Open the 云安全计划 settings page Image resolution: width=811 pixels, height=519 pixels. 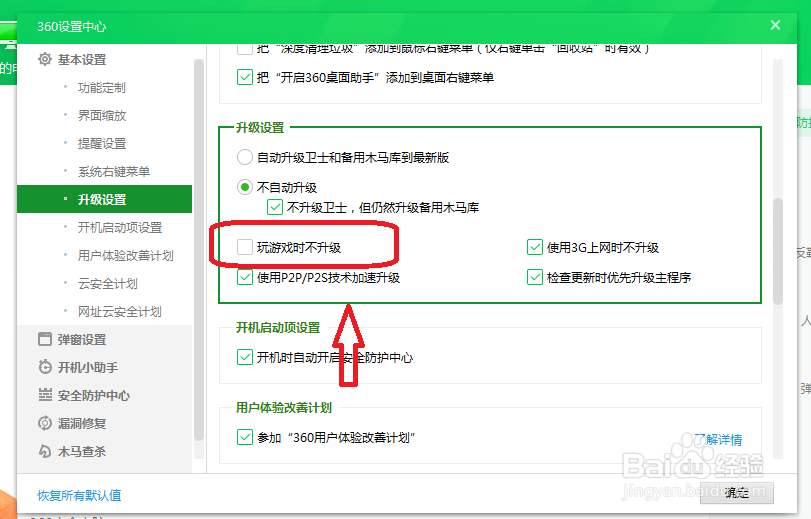(108, 284)
